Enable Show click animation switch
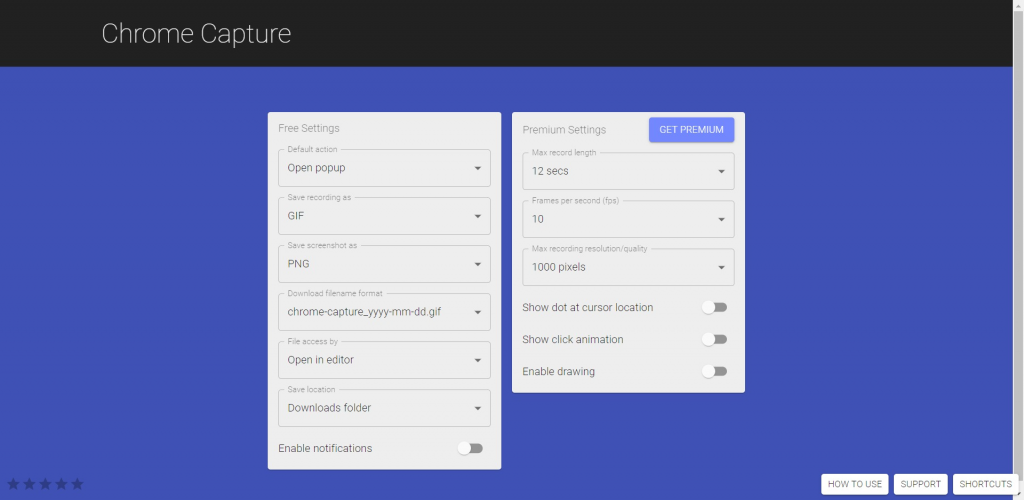 (x=714, y=339)
